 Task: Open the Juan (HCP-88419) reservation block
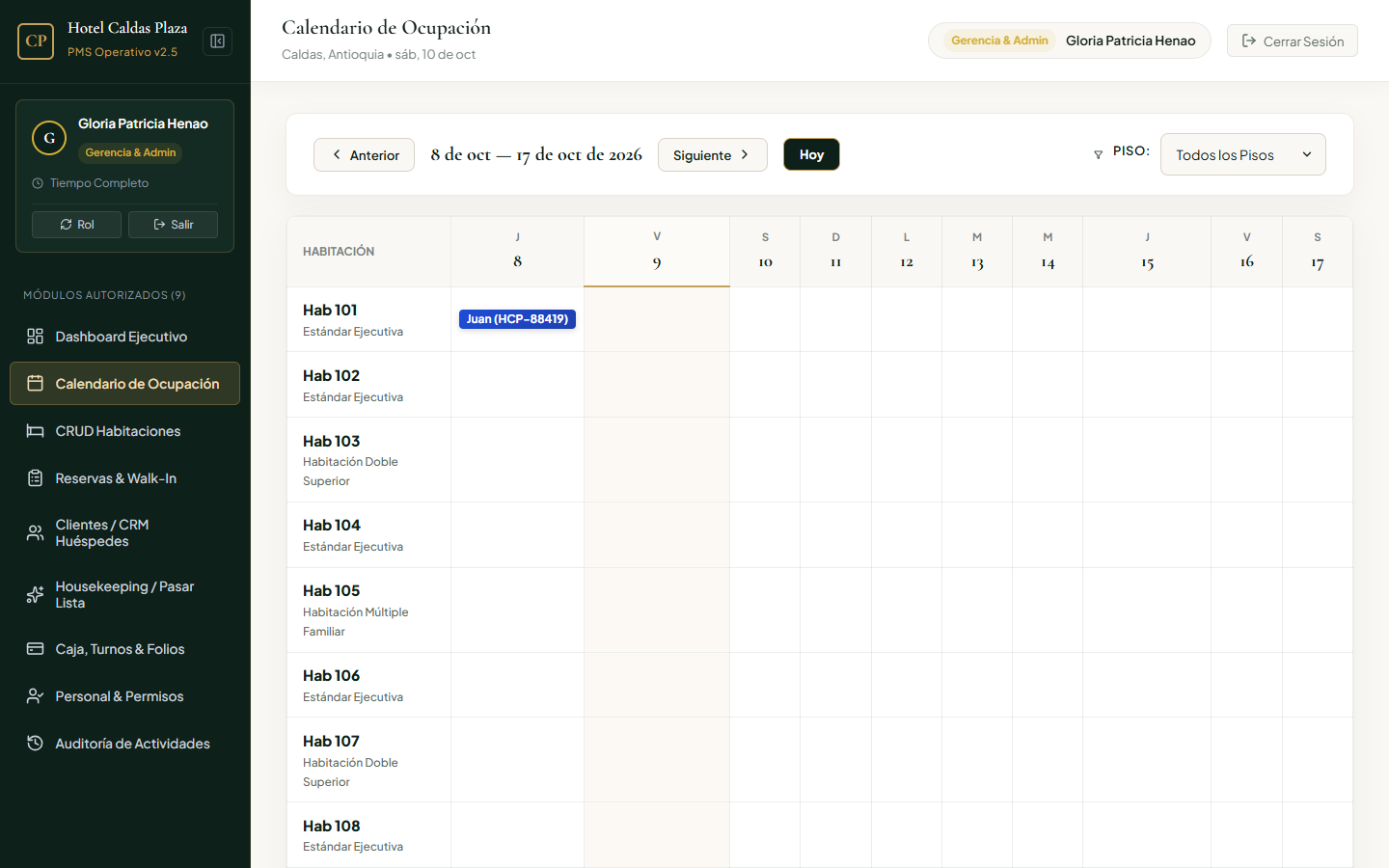pos(517,319)
